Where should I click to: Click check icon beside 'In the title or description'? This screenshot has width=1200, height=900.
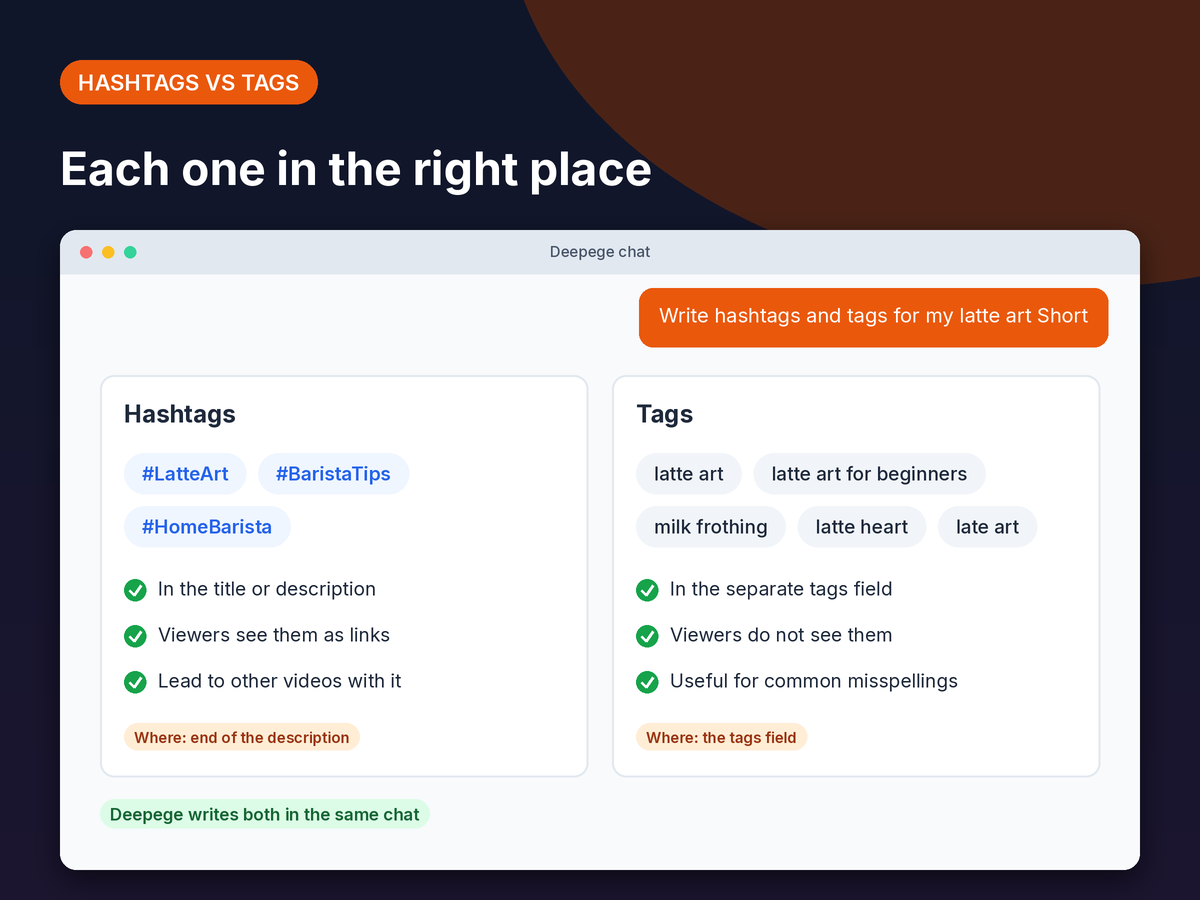[x=135, y=590]
